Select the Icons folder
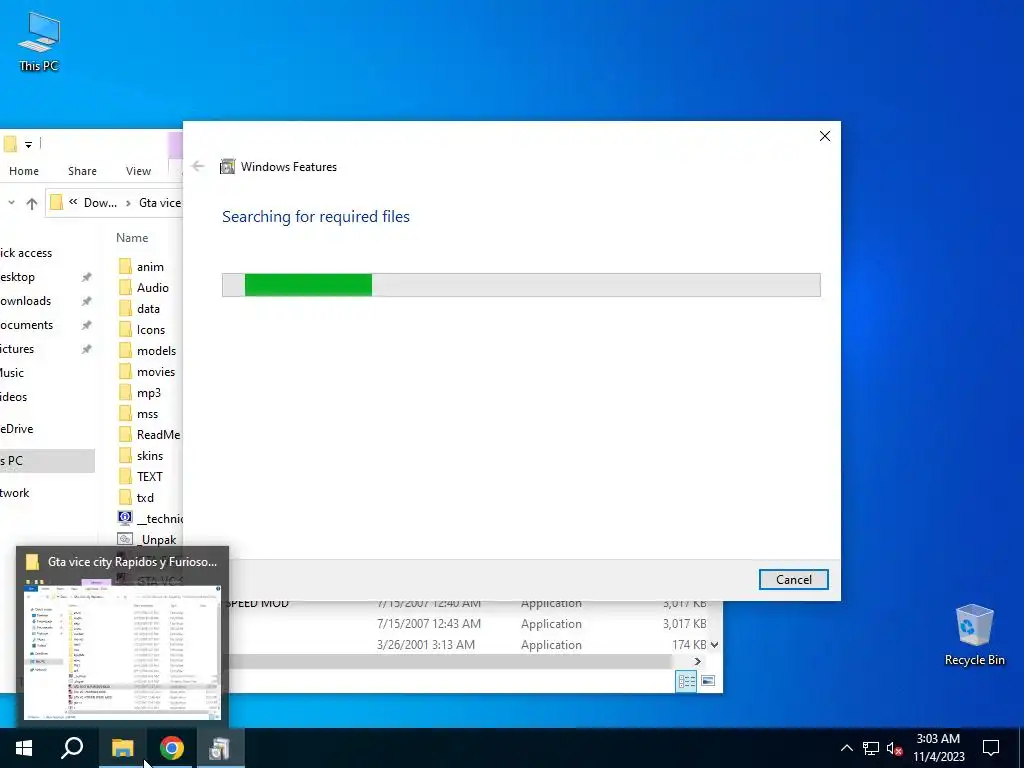Screen dimensions: 1024x768 click(x=150, y=330)
